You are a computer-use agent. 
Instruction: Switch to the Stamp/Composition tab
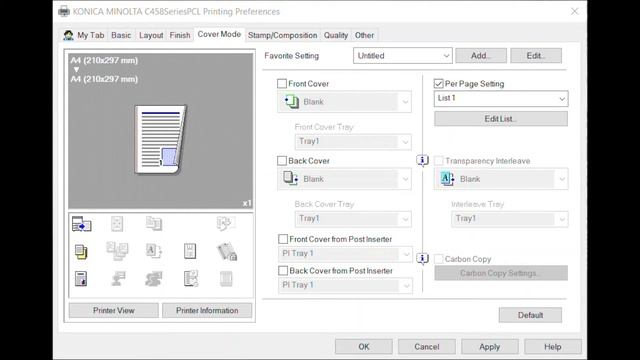coord(282,35)
